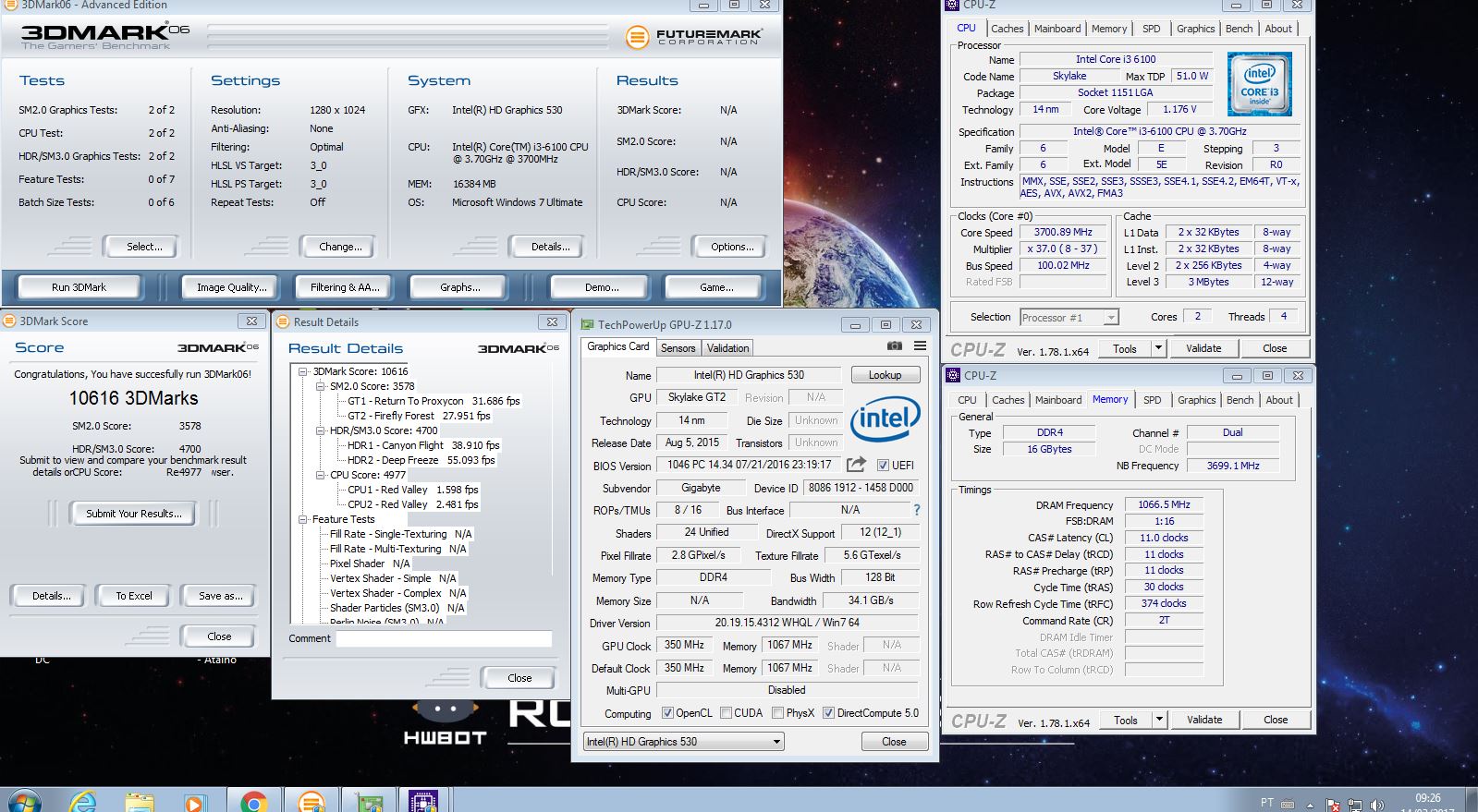Open the GPU-Z hamburger menu
The width and height of the screenshot is (1478, 812).
pyautogui.click(x=920, y=346)
